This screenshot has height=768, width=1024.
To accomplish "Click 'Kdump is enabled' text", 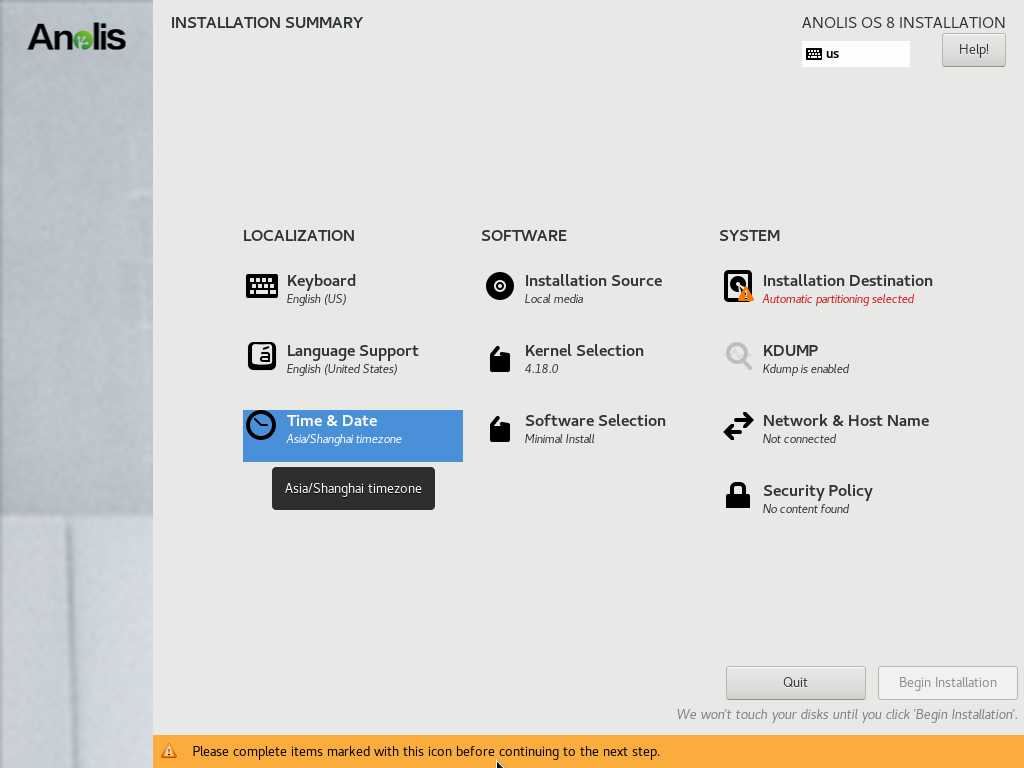I will click(x=805, y=369).
